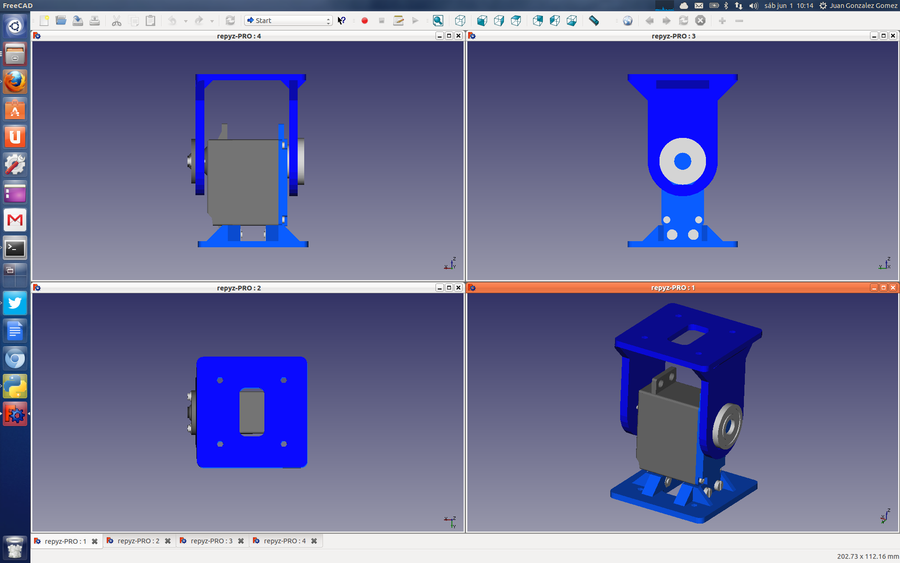Expand the redo history dropdown arrow
This screenshot has width=900, height=563.
[212, 20]
